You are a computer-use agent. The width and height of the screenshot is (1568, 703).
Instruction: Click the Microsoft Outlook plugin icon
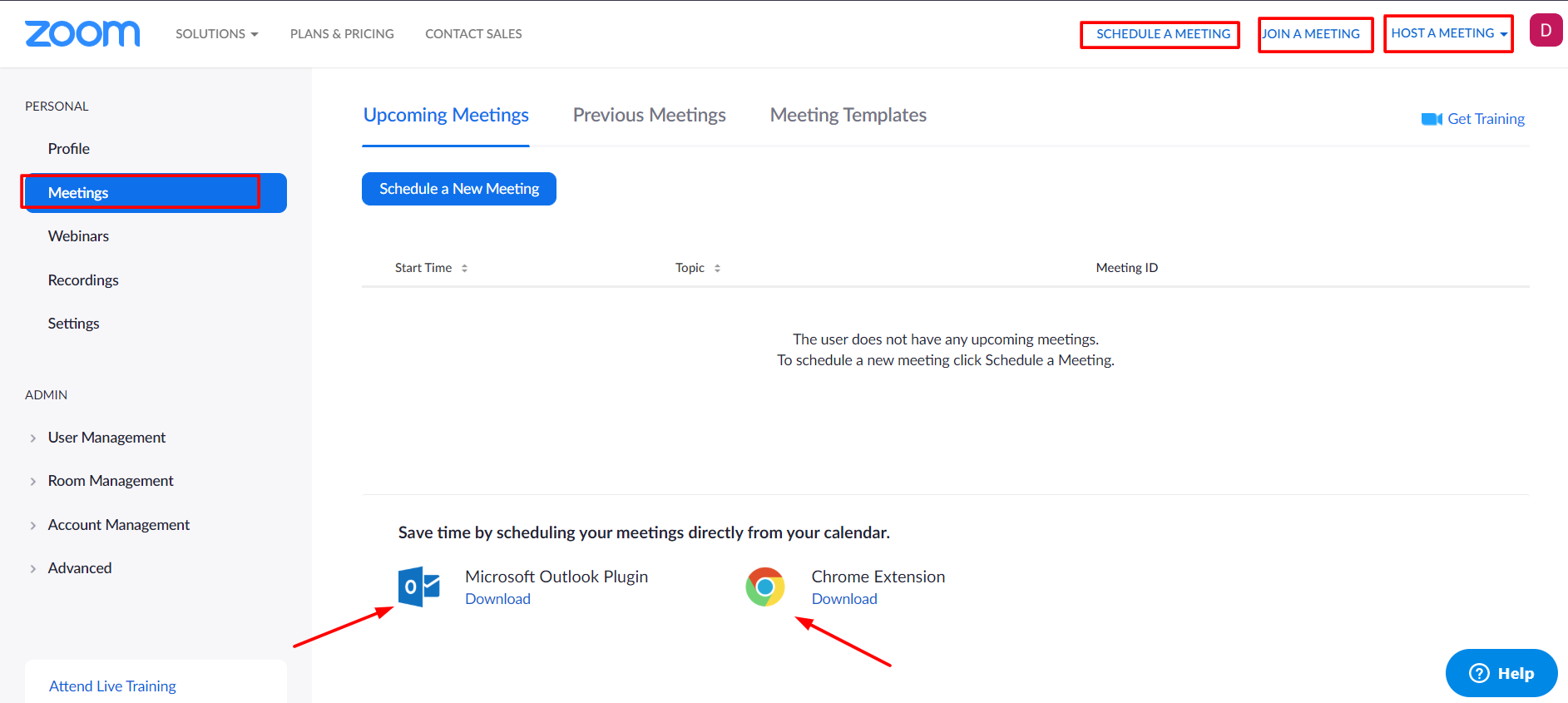click(419, 587)
